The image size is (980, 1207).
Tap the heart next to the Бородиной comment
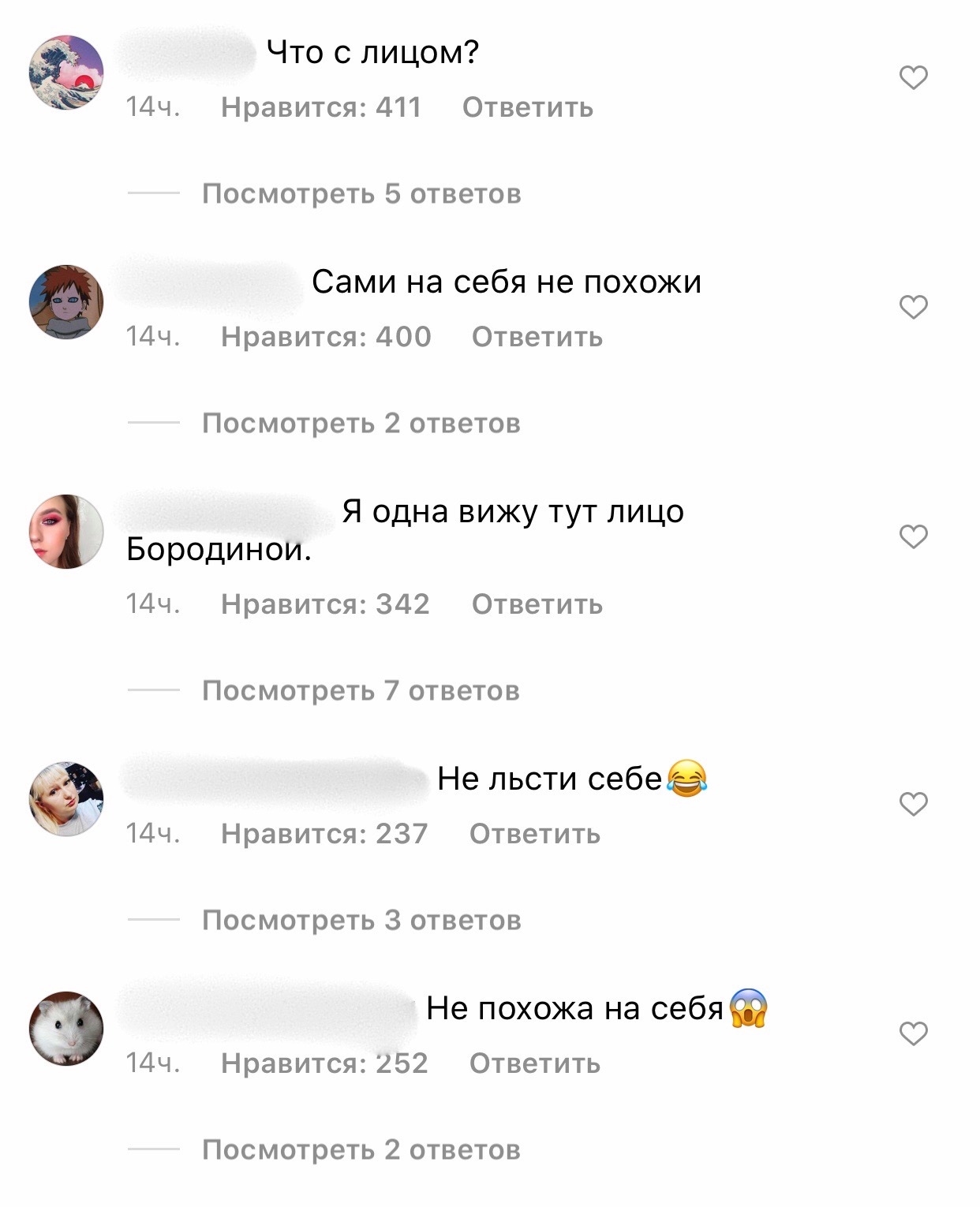tap(913, 536)
